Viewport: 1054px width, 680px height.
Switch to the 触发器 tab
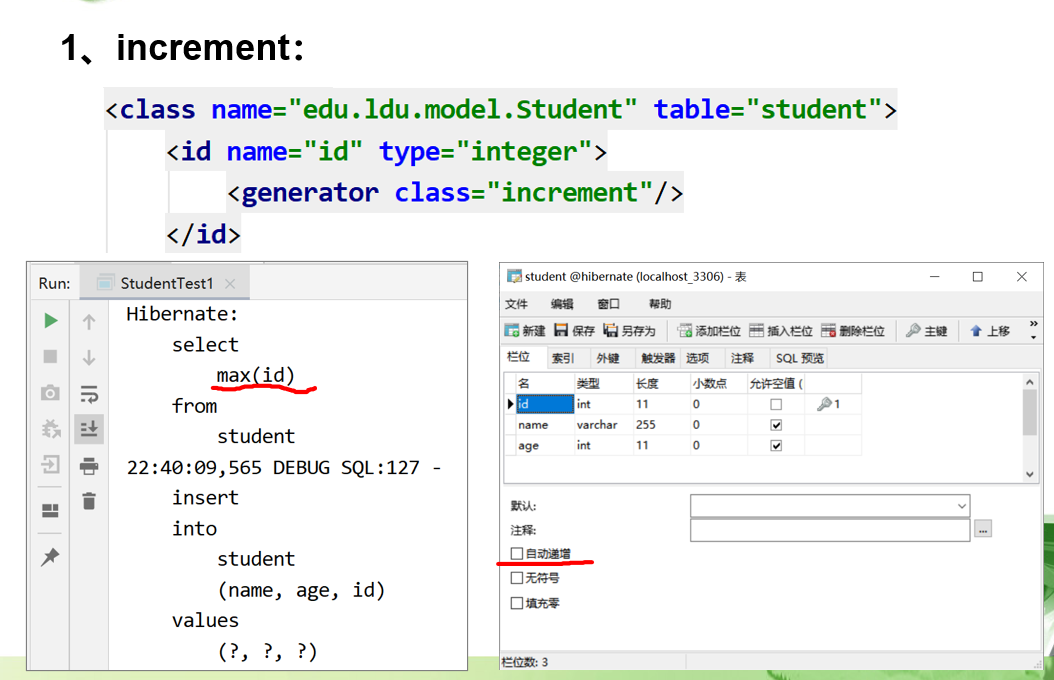click(x=658, y=358)
